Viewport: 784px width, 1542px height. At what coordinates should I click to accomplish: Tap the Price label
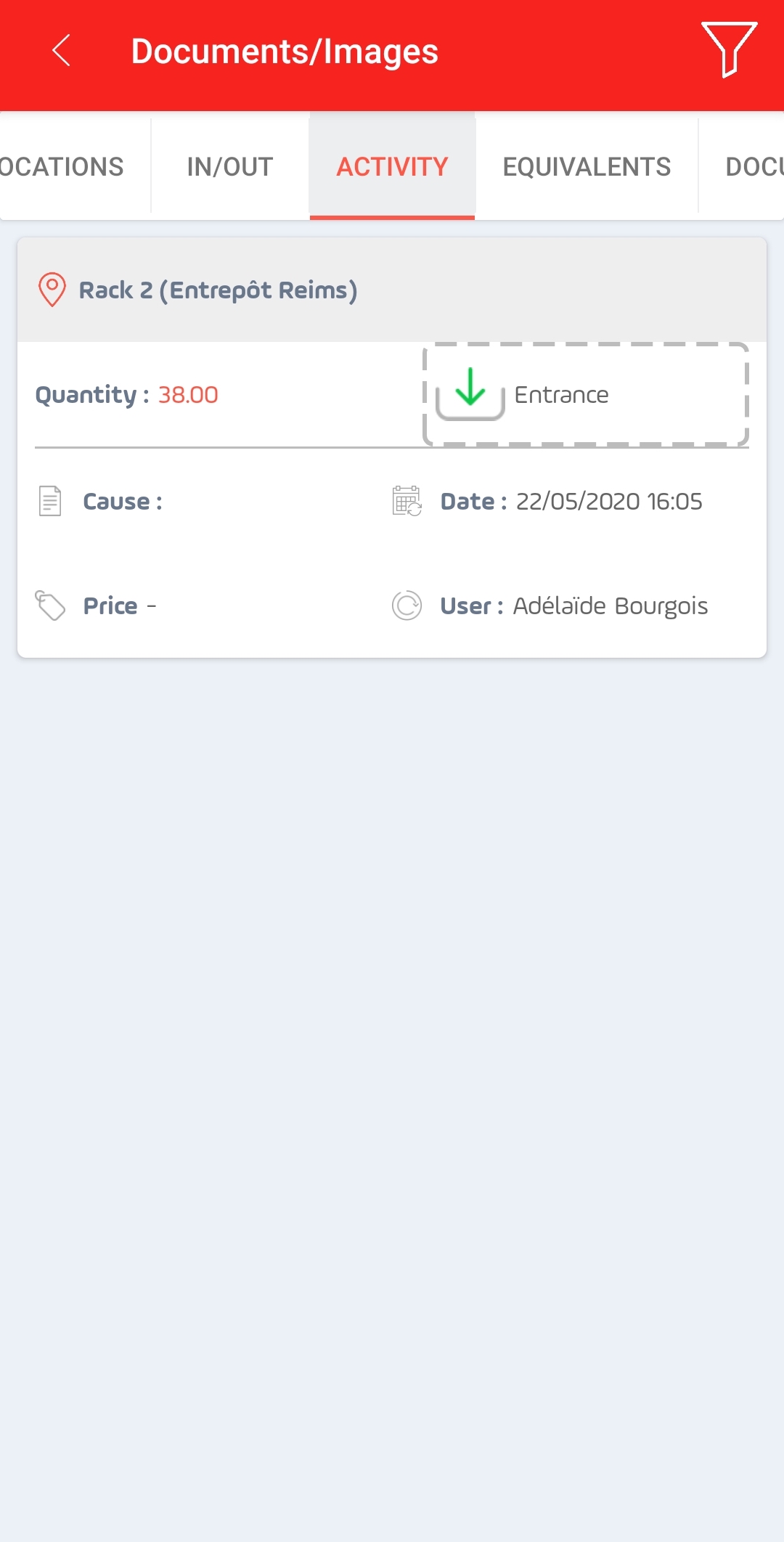coord(110,605)
